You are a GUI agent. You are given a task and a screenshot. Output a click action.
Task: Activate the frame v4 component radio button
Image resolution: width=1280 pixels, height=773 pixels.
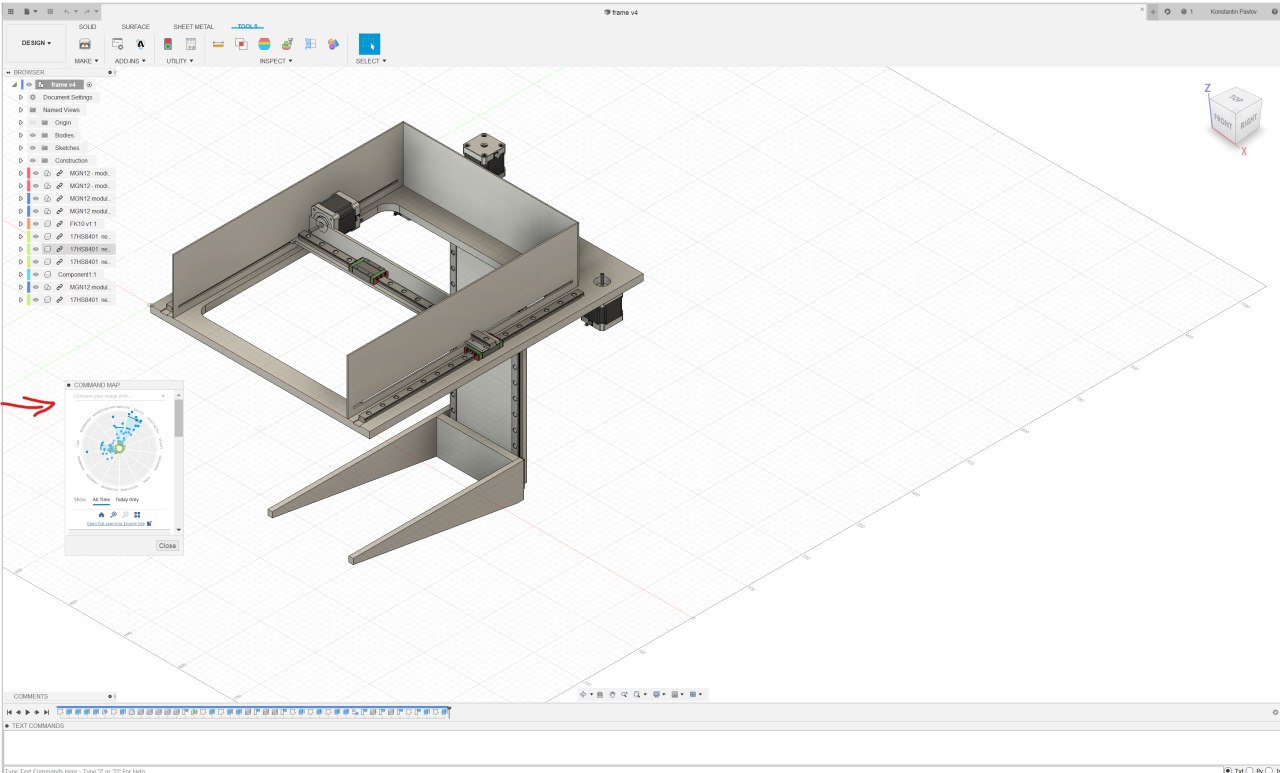89,85
